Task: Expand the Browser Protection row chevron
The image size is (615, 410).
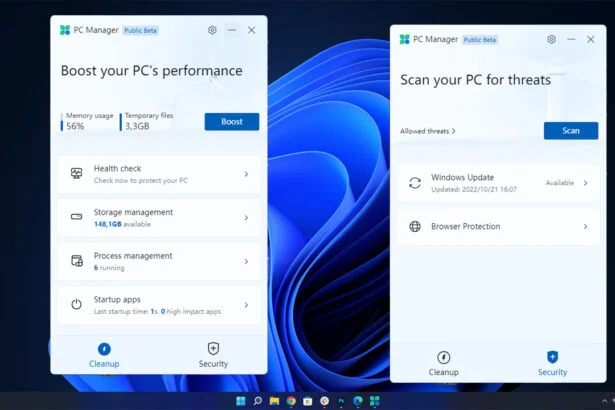Action: click(x=585, y=226)
